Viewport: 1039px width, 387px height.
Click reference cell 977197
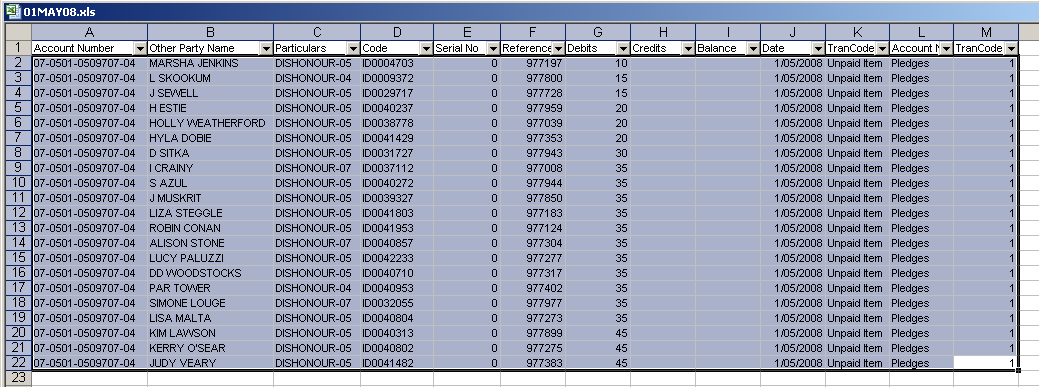coord(533,63)
